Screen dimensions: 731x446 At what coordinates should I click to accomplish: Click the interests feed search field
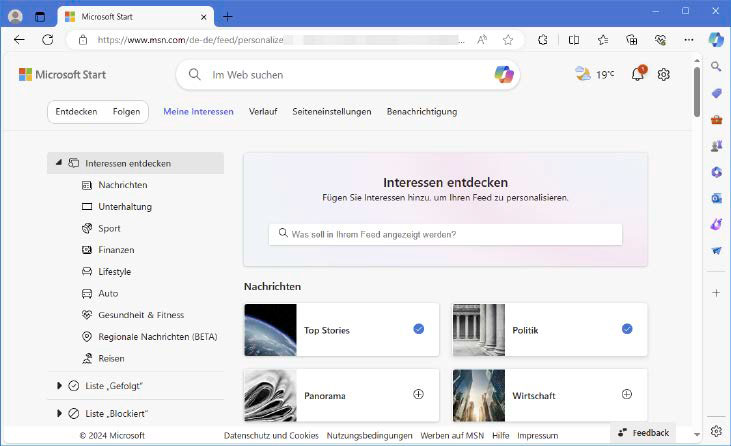click(x=445, y=234)
